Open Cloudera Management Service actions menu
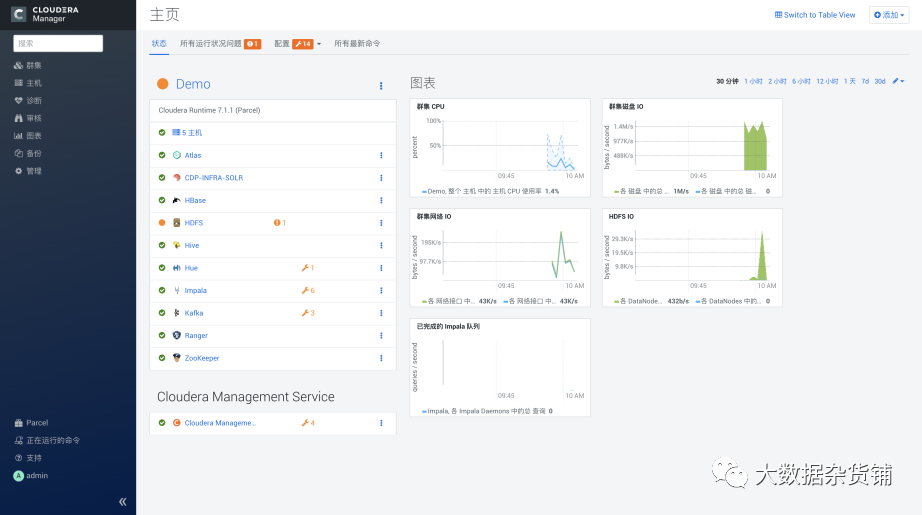This screenshot has height=515, width=922. coord(381,423)
